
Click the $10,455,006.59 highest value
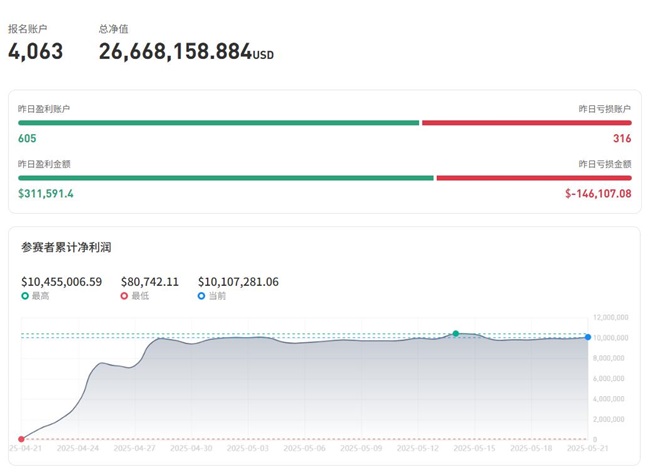(x=61, y=282)
